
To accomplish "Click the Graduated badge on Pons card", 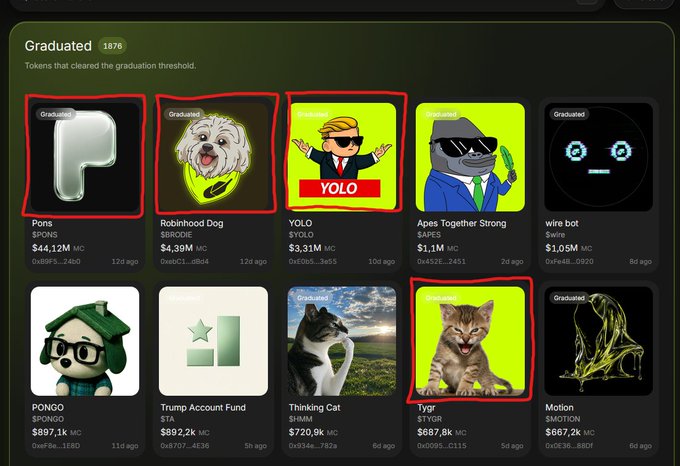I will [56, 114].
